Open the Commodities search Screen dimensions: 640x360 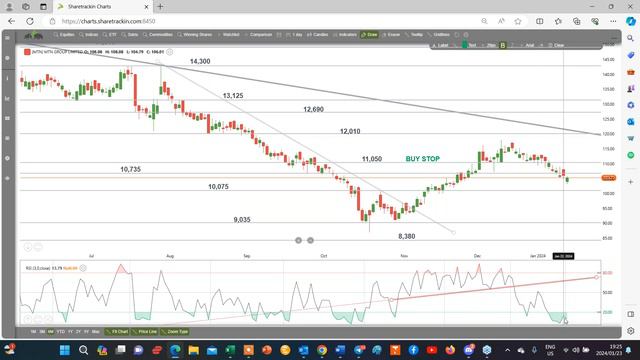(158, 35)
